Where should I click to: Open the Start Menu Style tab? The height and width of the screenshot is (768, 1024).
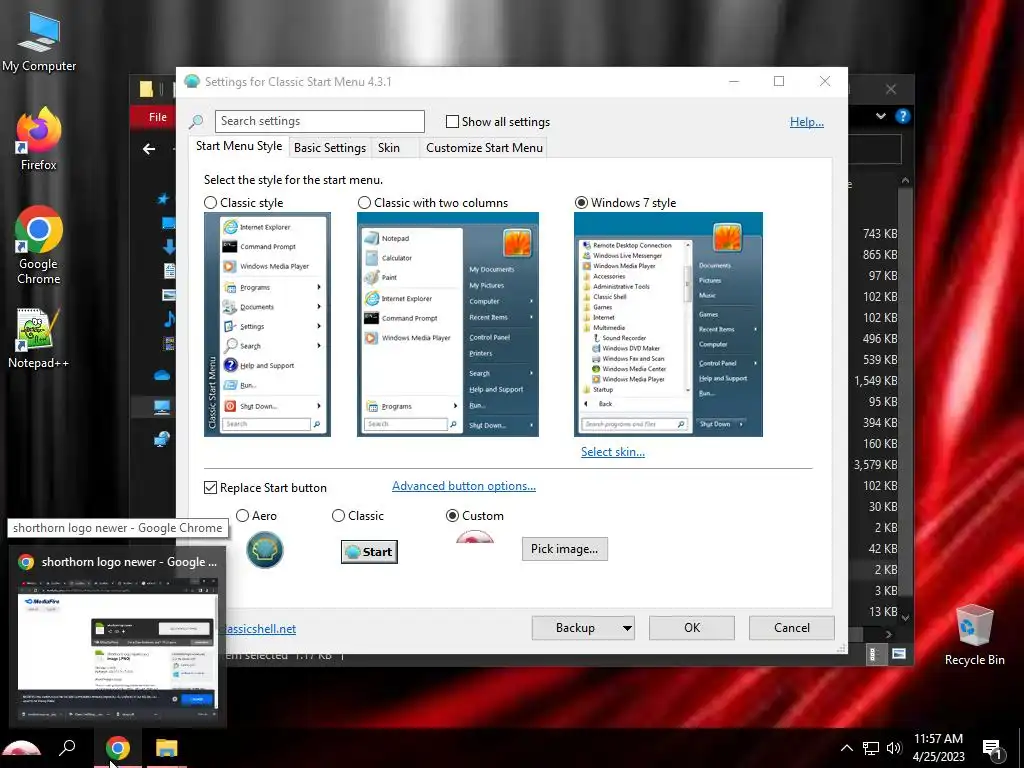[239, 146]
